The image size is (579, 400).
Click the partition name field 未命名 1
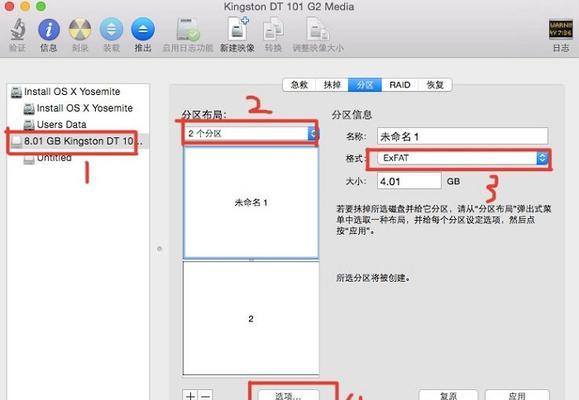462,137
